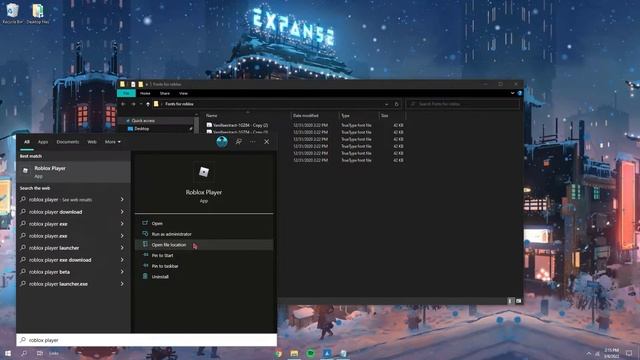The image size is (640, 360).
Task: Select suggestion 'roblox player exe'
Action: 73,224
